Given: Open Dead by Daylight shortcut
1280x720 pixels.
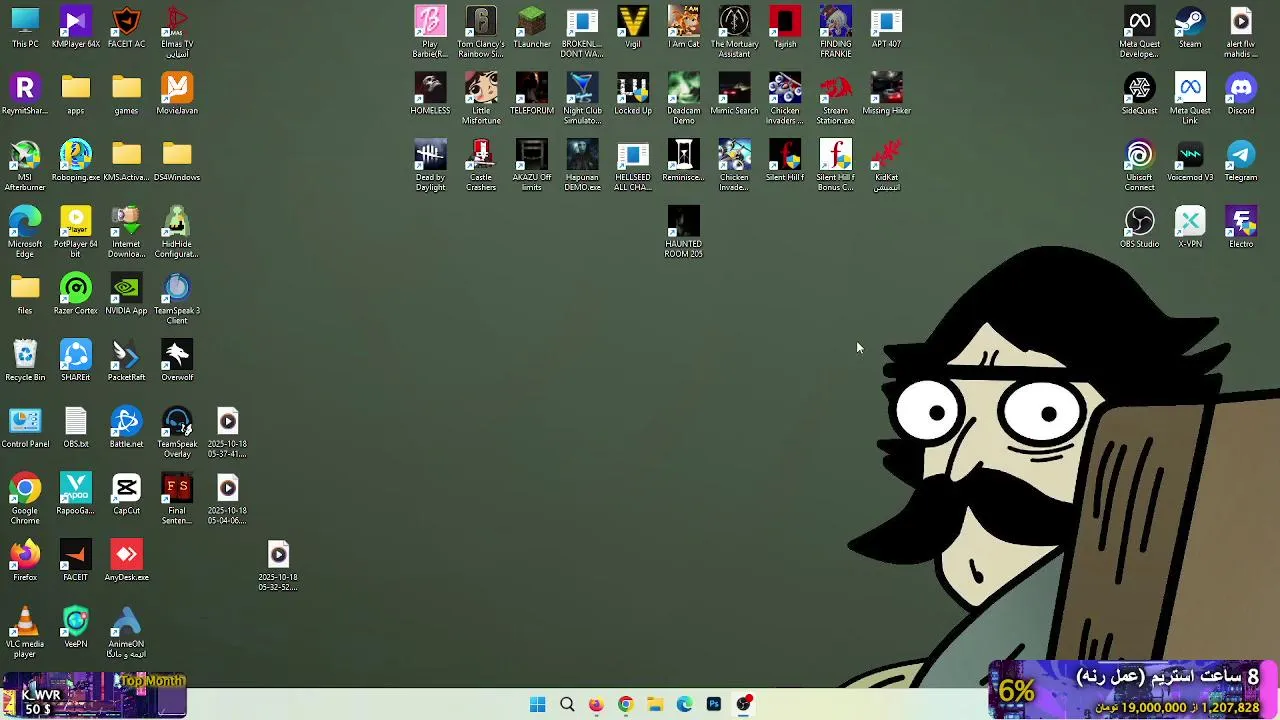Looking at the screenshot, I should coord(430,166).
